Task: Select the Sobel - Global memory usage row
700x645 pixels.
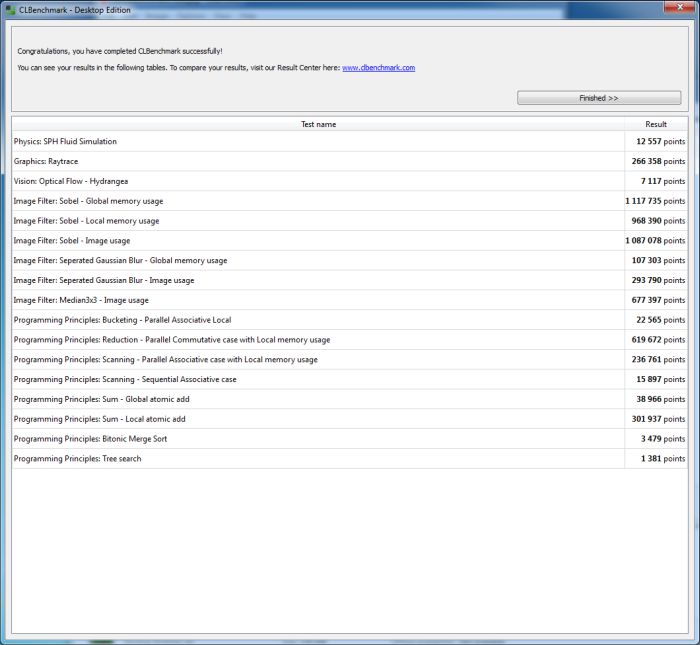Action: [x=350, y=201]
